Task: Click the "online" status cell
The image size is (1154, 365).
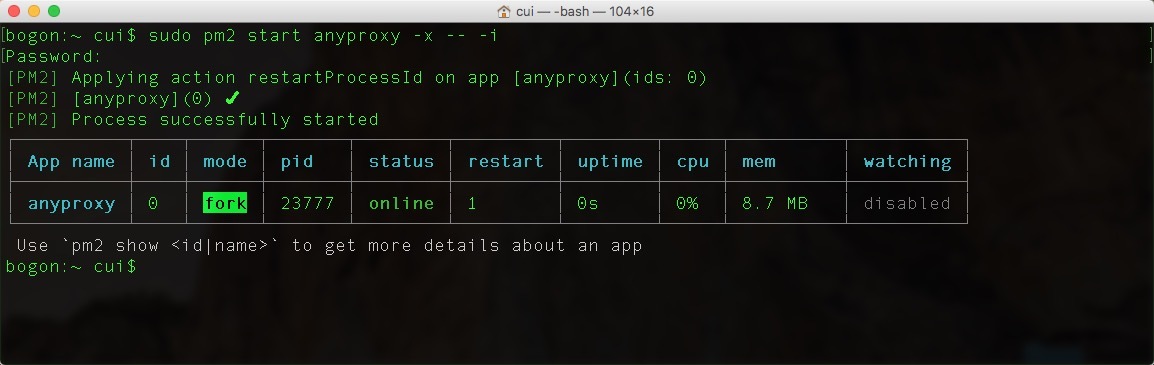Action: 401,203
